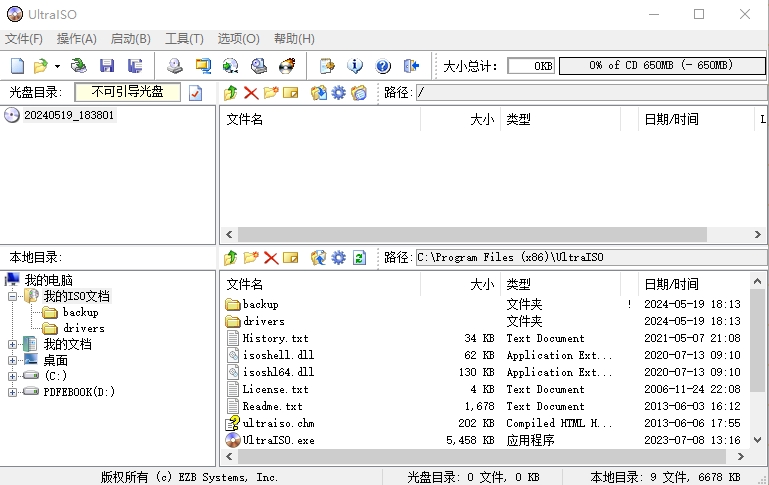This screenshot has width=769, height=485.
Task: Select ultraiso.chm in local file list
Action: 279,423
